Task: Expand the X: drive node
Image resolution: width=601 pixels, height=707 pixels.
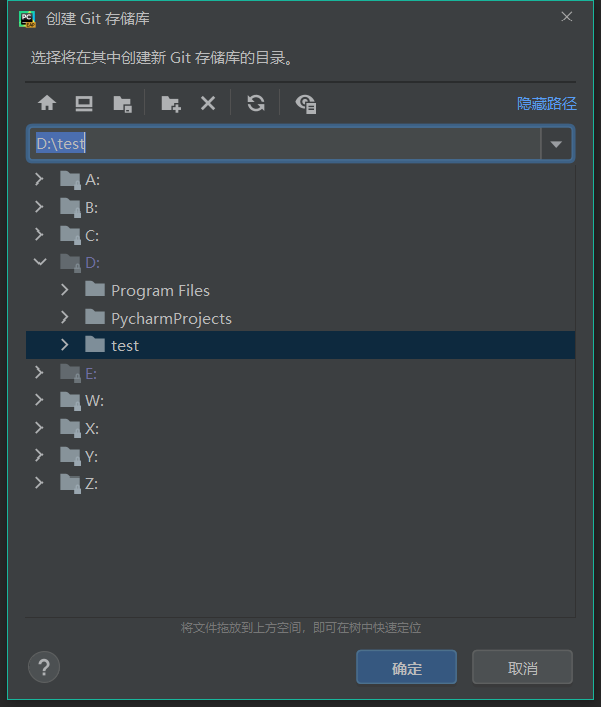Action: 39,428
